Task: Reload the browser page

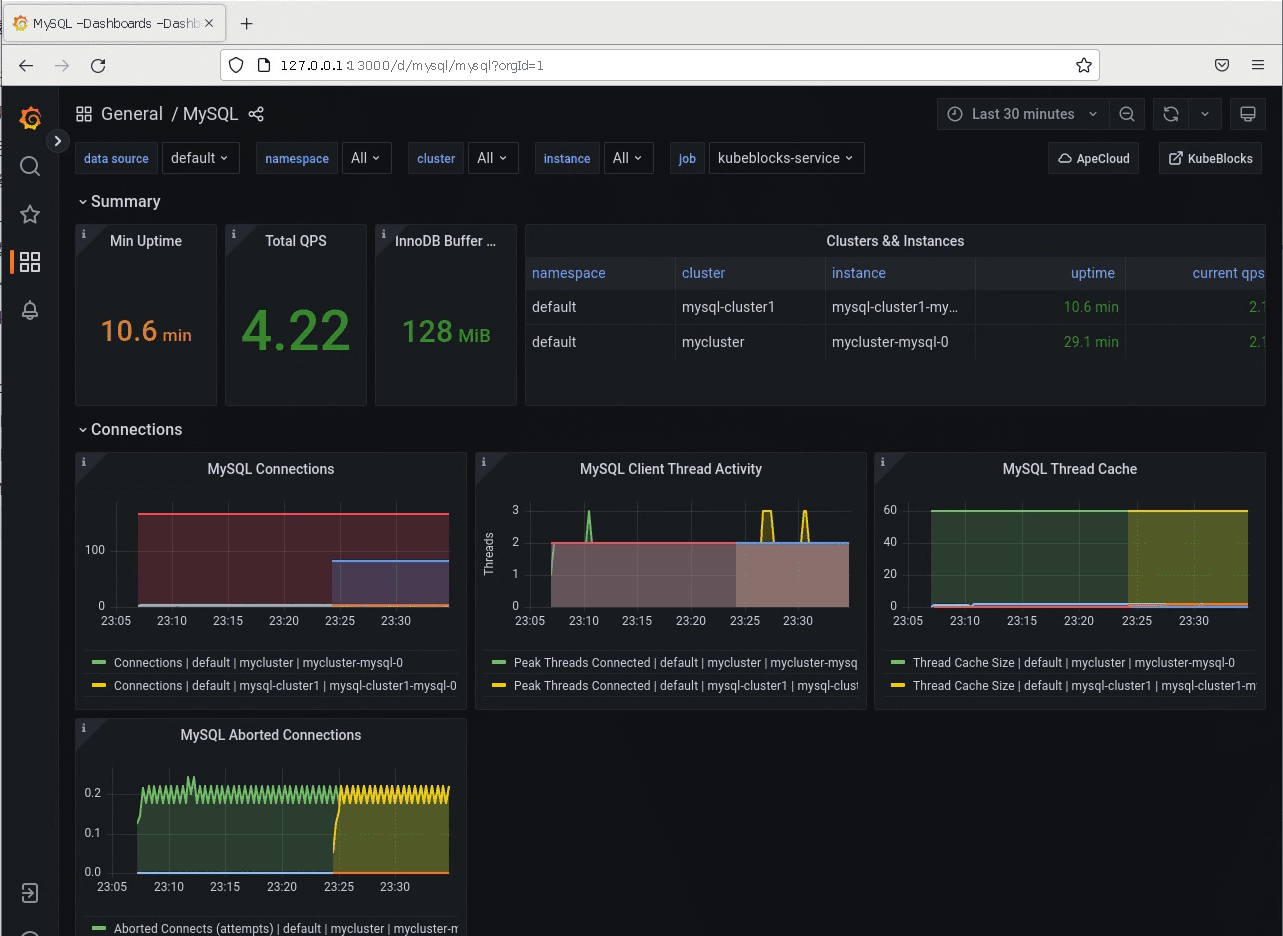Action: pos(98,65)
